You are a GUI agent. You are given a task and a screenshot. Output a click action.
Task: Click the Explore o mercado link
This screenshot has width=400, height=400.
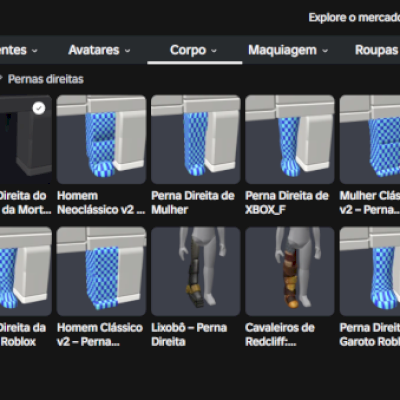[x=354, y=18]
